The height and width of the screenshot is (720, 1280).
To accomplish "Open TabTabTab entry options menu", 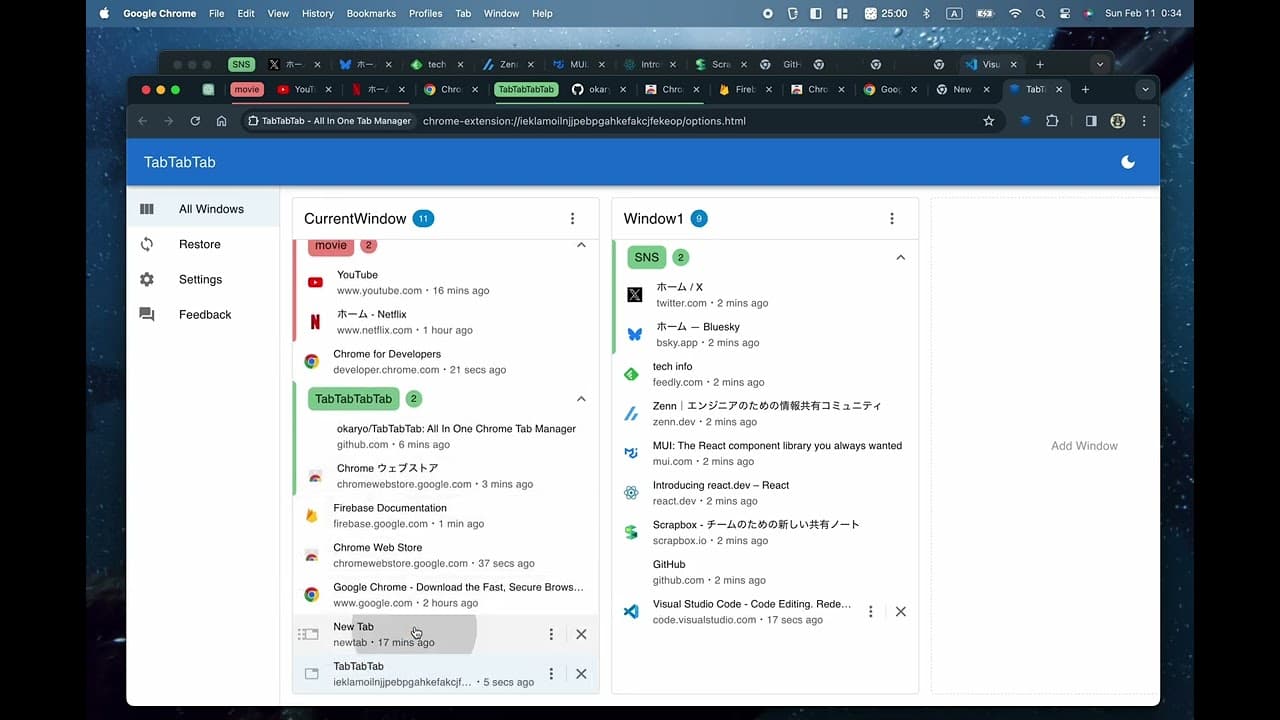I will [x=551, y=674].
